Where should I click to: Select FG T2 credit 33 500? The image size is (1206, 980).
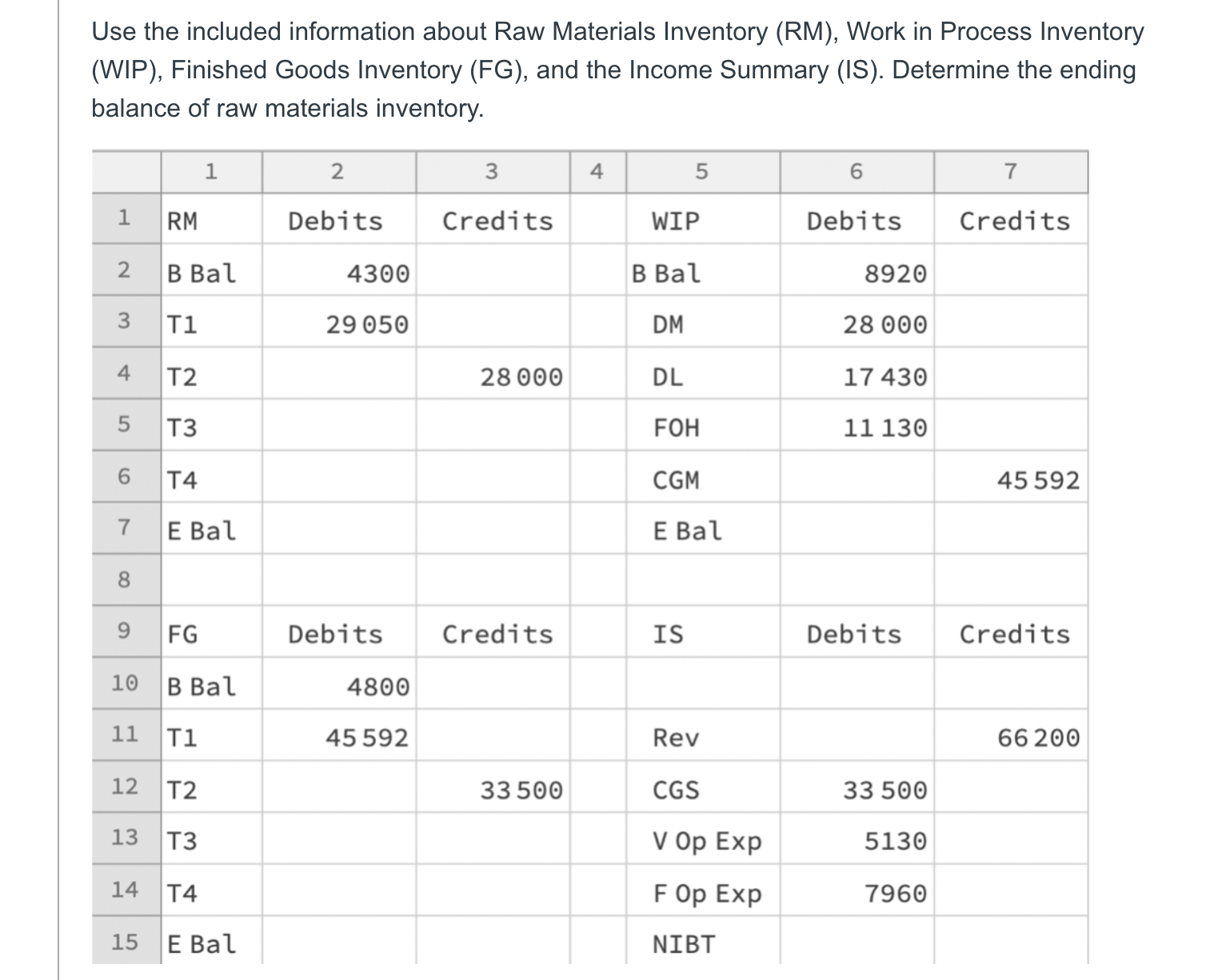point(493,787)
